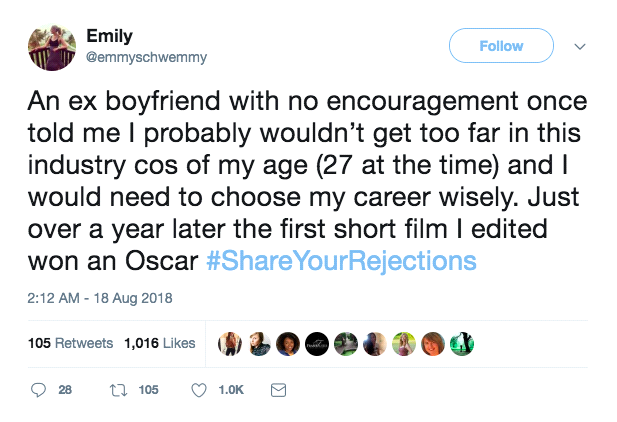
Task: Like the tweet with the heart icon
Action: click(x=197, y=390)
